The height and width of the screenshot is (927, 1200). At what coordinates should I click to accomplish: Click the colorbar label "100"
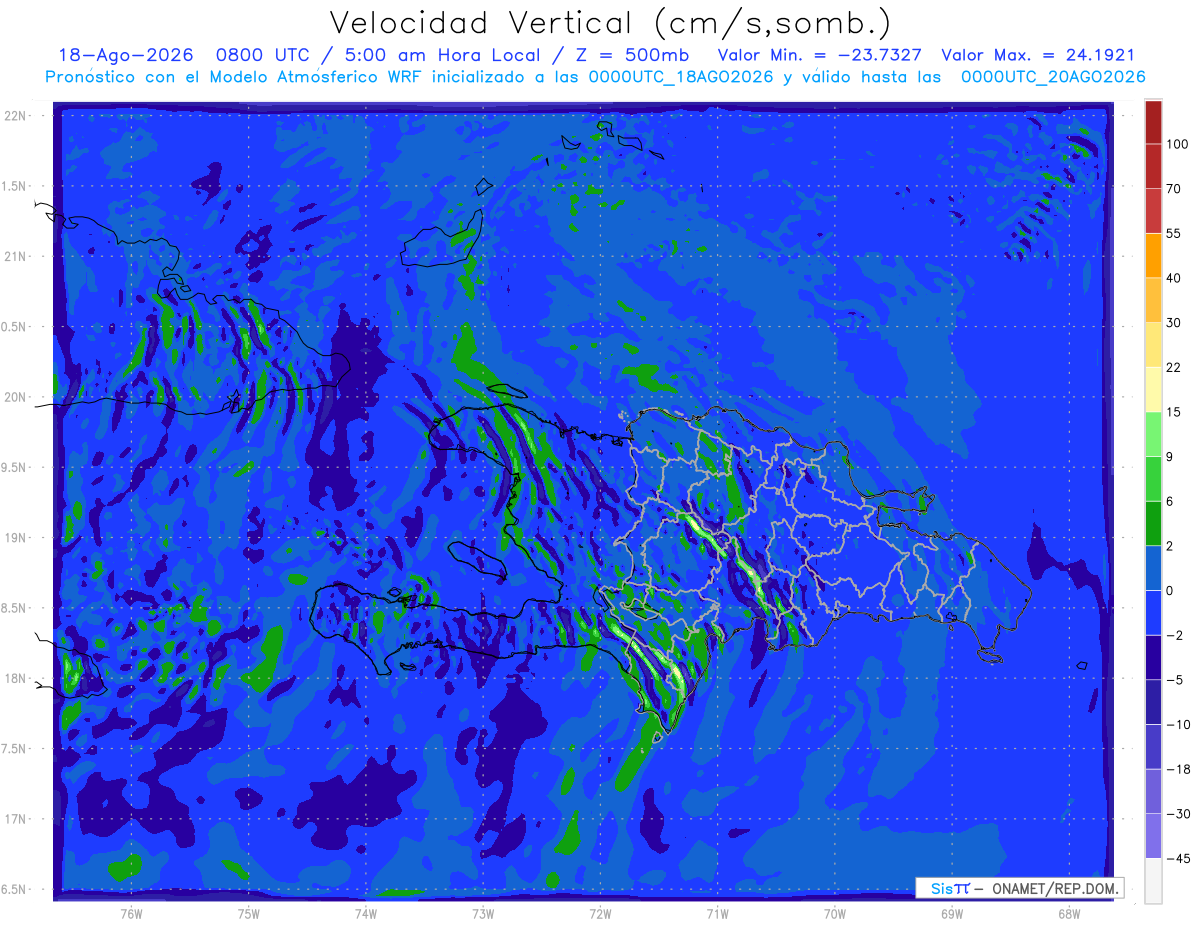pyautogui.click(x=1177, y=144)
